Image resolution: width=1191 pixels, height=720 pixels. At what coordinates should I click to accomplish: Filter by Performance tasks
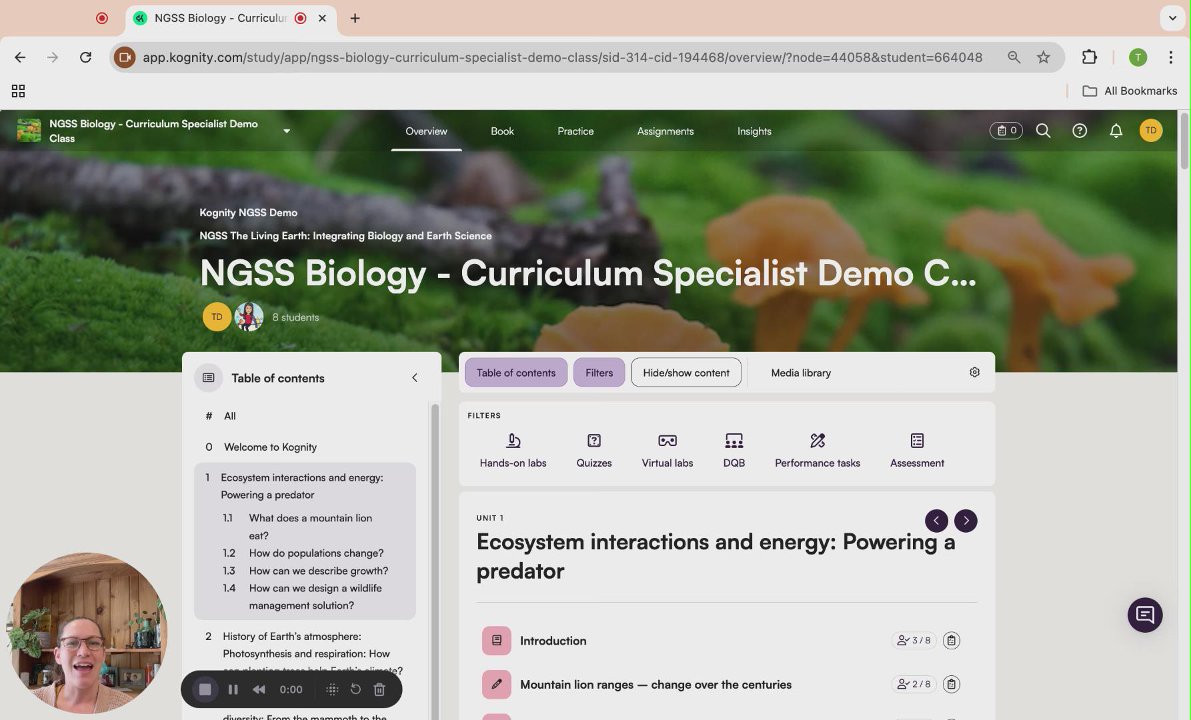point(817,450)
